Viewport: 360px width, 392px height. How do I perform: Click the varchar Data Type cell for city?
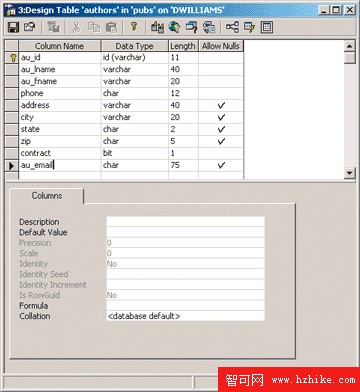135,118
